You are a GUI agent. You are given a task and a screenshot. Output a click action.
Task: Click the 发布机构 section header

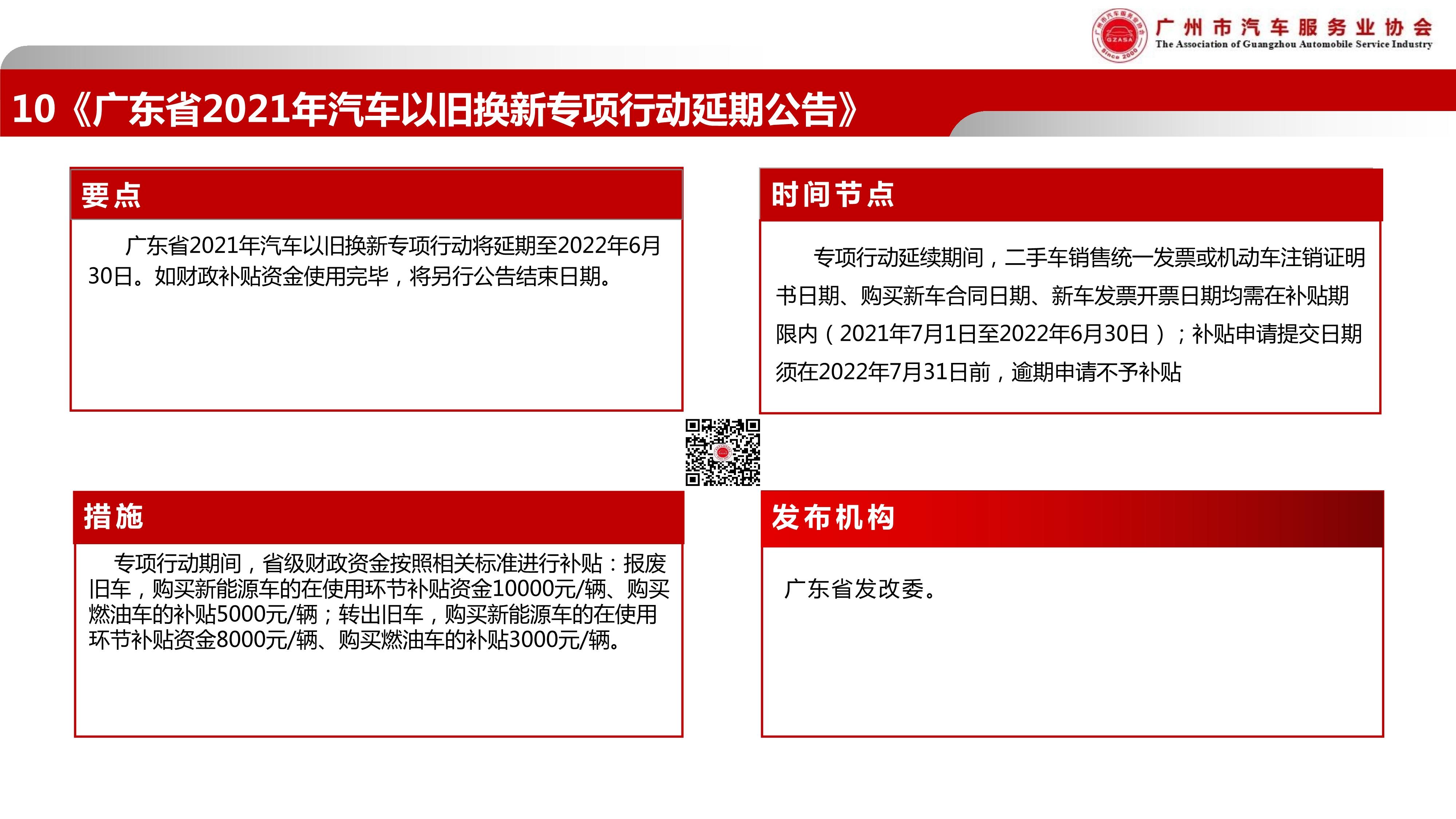pos(1072,518)
